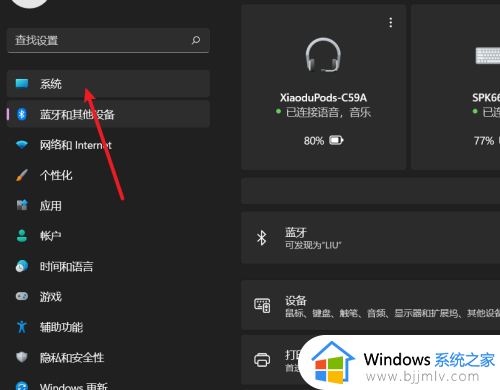This screenshot has width=500, height=390.
Task: Open XiaoduPods-C59A more options menu
Action: (391, 23)
